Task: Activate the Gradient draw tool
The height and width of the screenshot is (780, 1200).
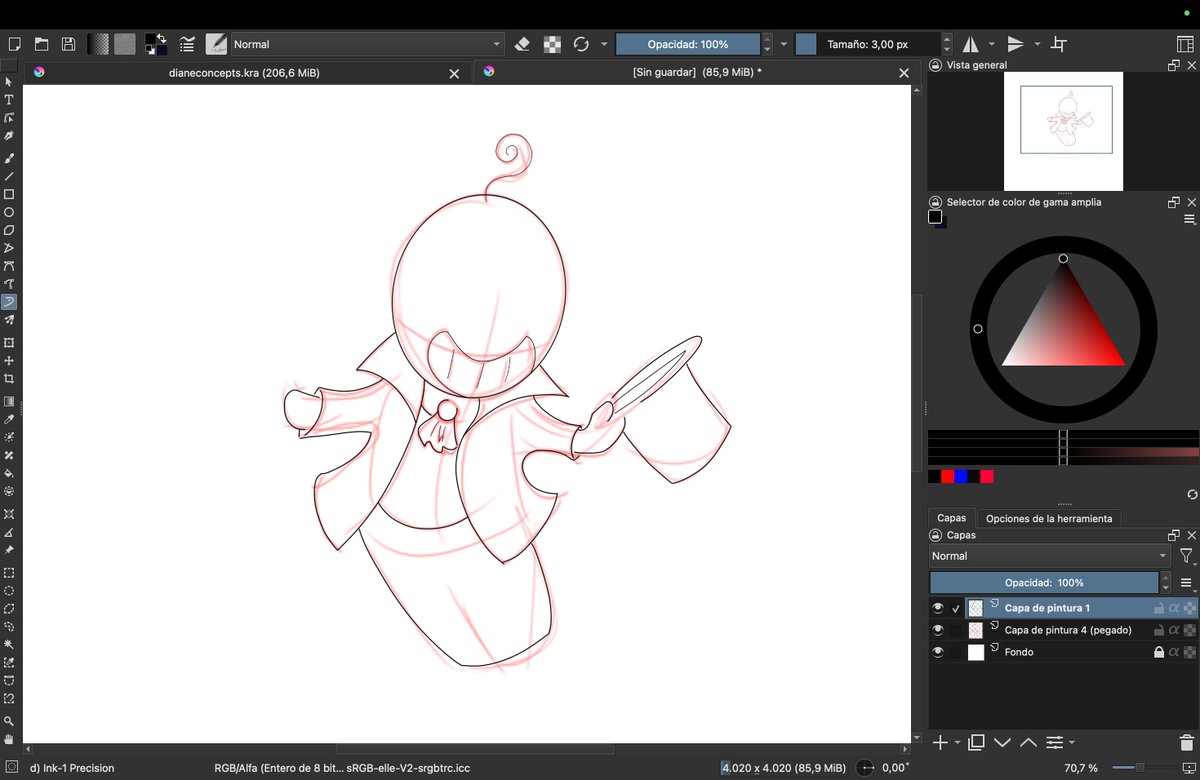Action: [x=9, y=401]
